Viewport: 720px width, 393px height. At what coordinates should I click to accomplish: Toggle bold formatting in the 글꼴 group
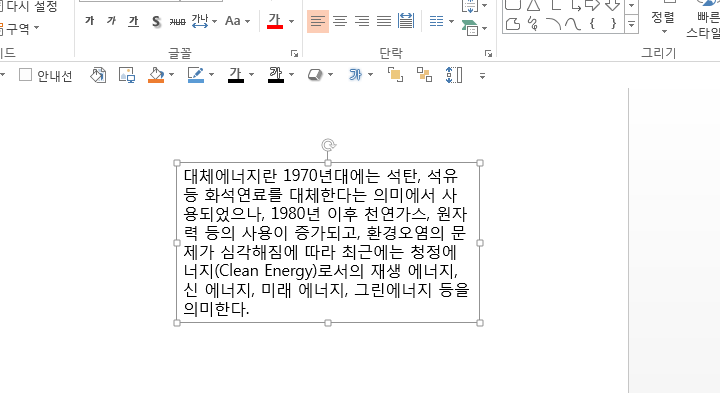[90, 21]
